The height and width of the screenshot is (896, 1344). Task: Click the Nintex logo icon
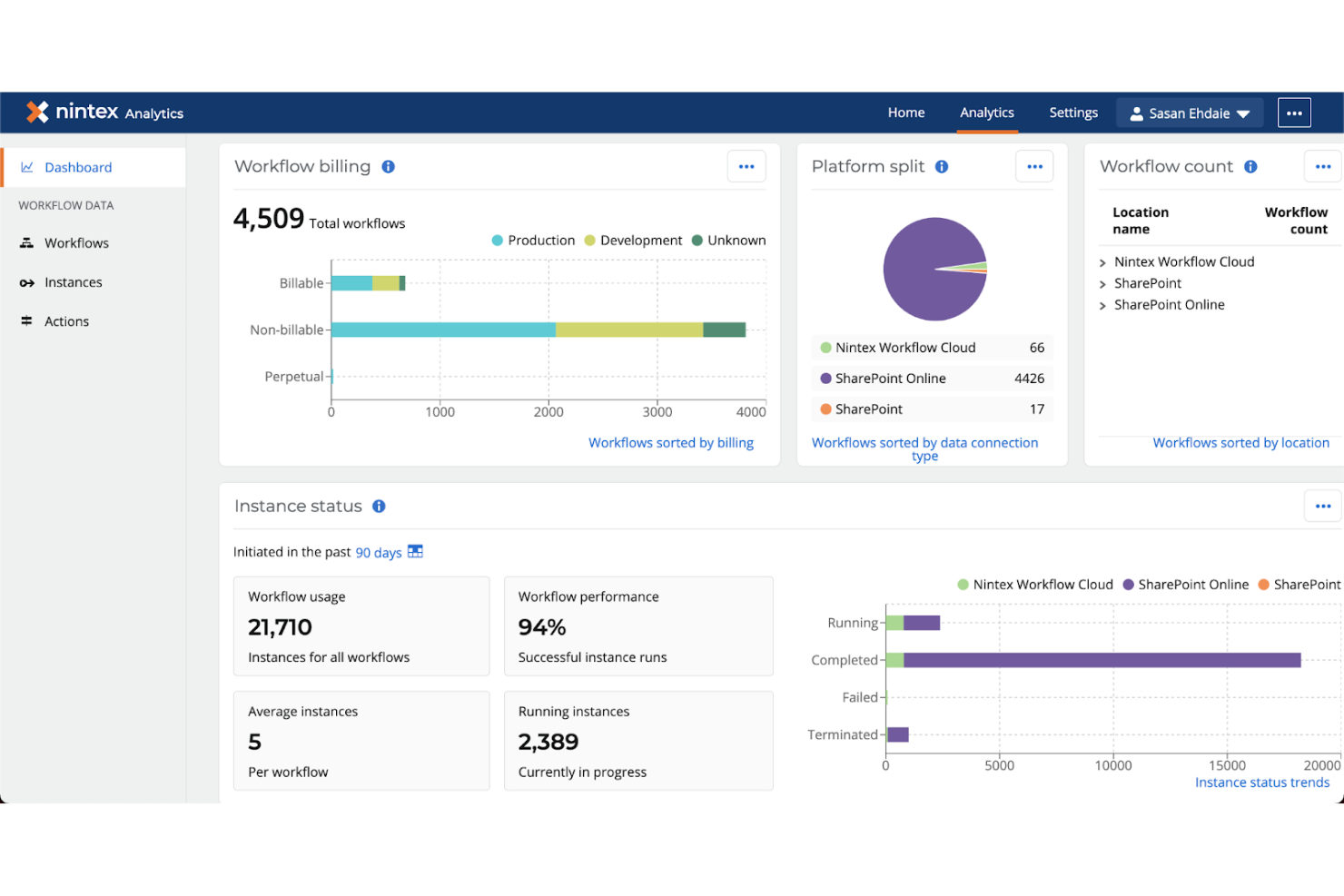[37, 112]
